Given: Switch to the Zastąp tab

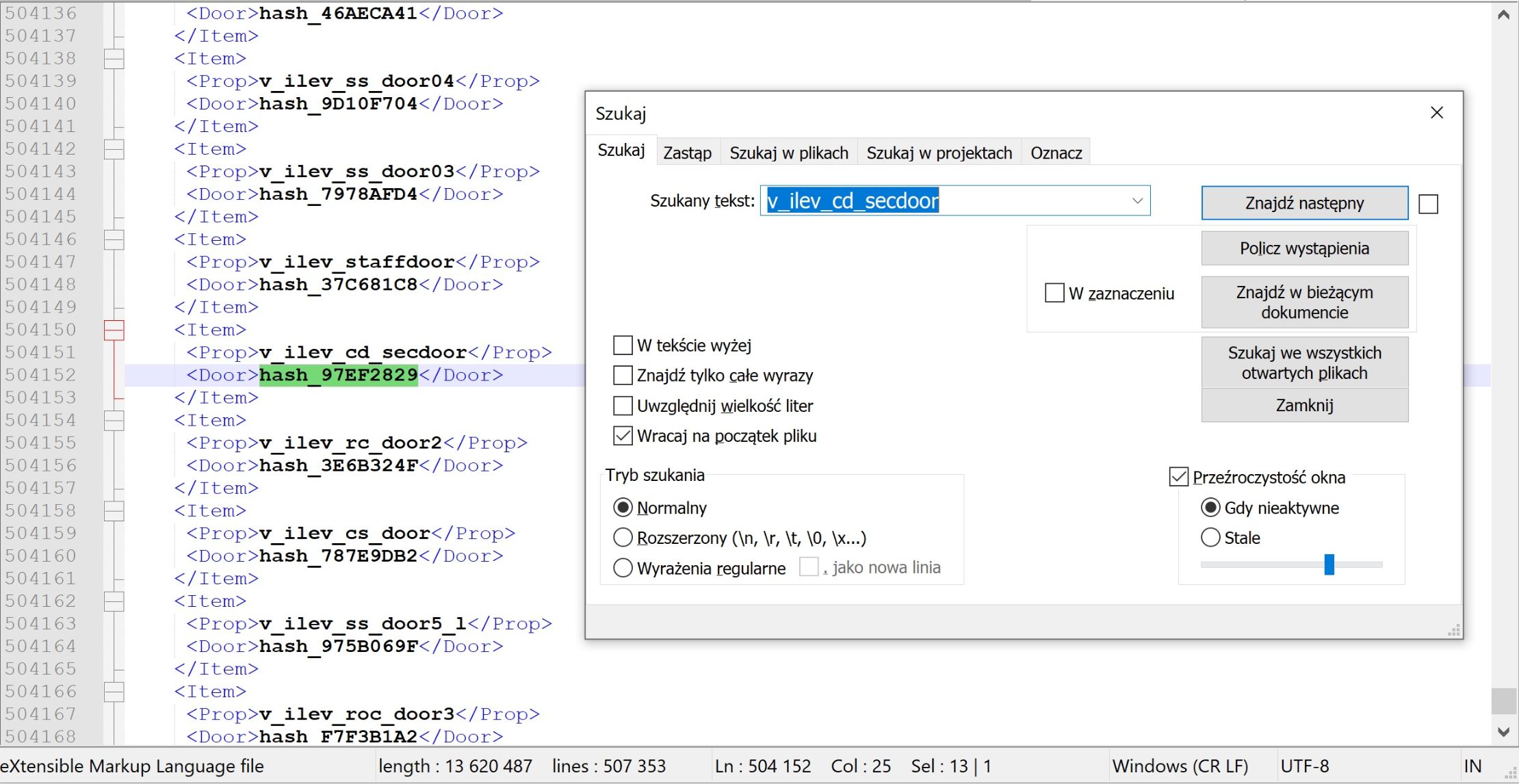Looking at the screenshot, I should coord(687,153).
